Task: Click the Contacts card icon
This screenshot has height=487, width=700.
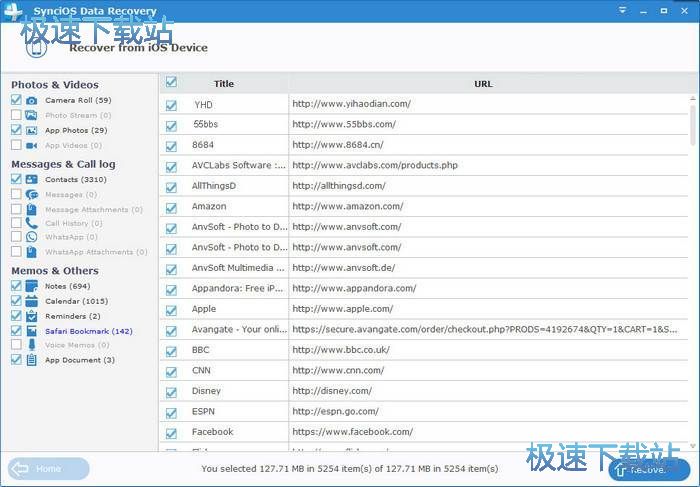Action: [x=31, y=179]
